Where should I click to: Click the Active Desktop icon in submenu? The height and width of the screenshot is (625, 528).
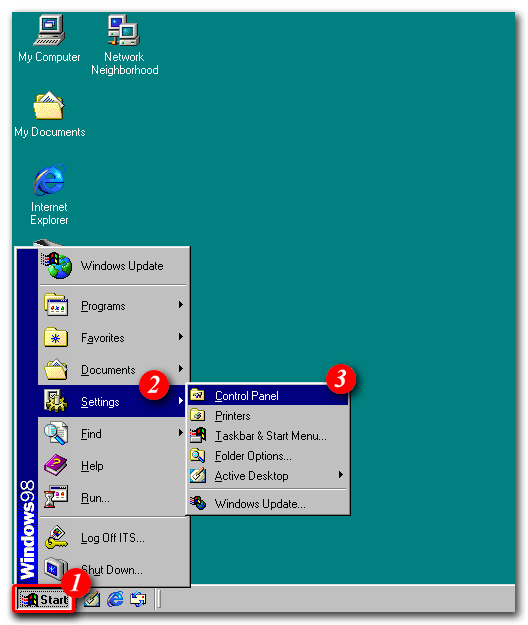pyautogui.click(x=198, y=475)
